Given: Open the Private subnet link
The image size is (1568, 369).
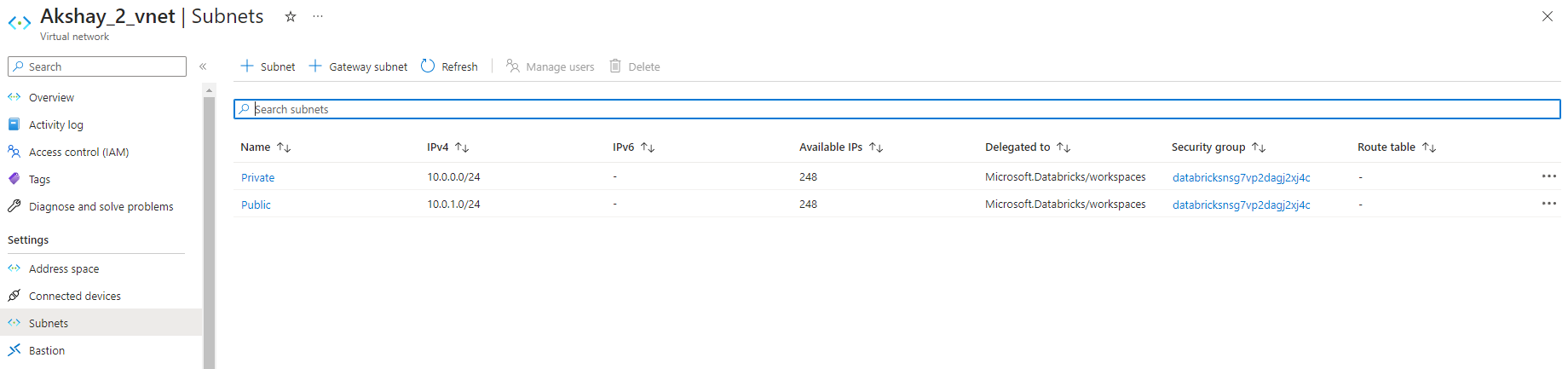Looking at the screenshot, I should click(257, 177).
